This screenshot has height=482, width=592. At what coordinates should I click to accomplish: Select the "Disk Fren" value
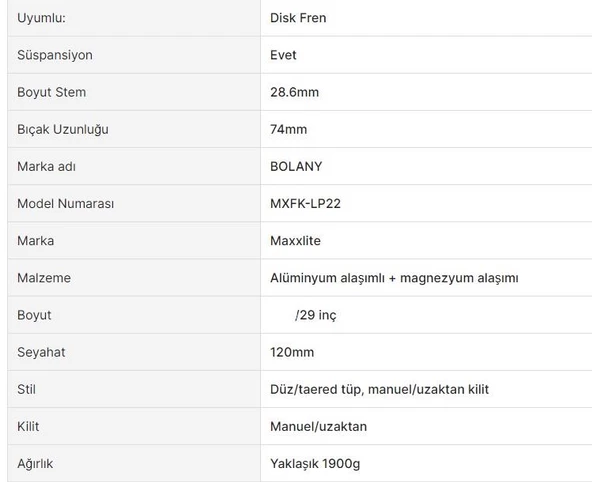coord(298,18)
